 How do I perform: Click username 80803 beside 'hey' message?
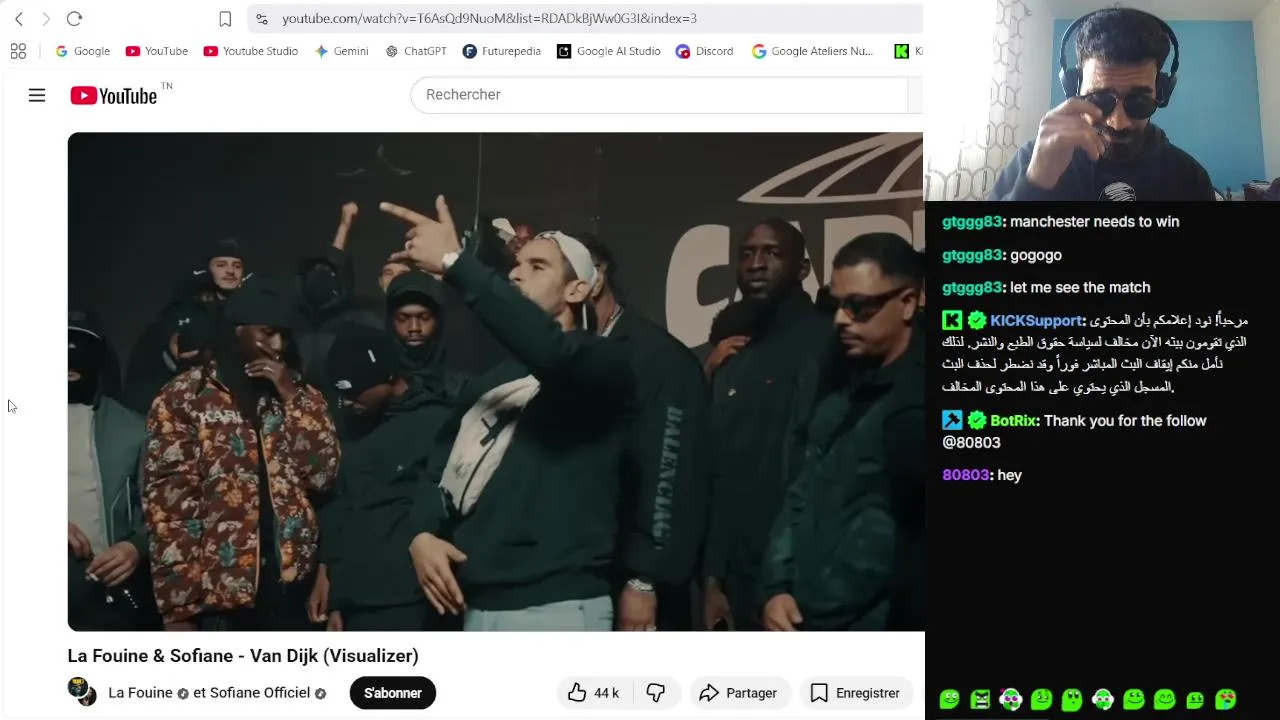[965, 475]
